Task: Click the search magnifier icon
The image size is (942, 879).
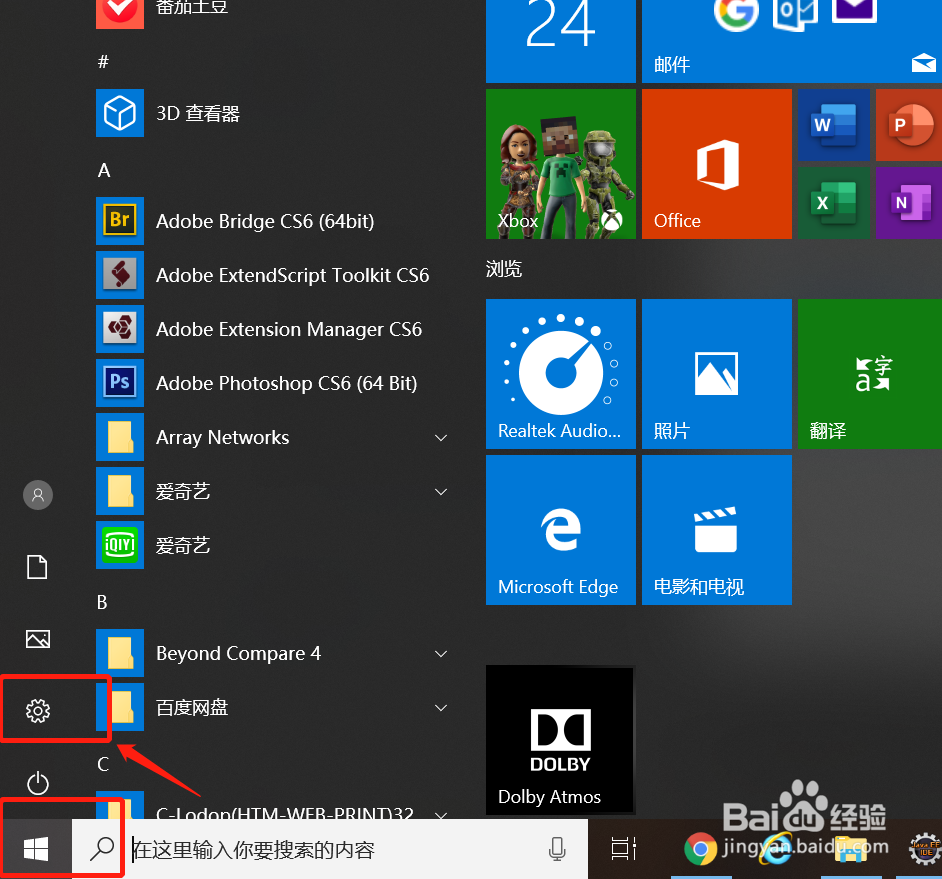Action: click(102, 849)
